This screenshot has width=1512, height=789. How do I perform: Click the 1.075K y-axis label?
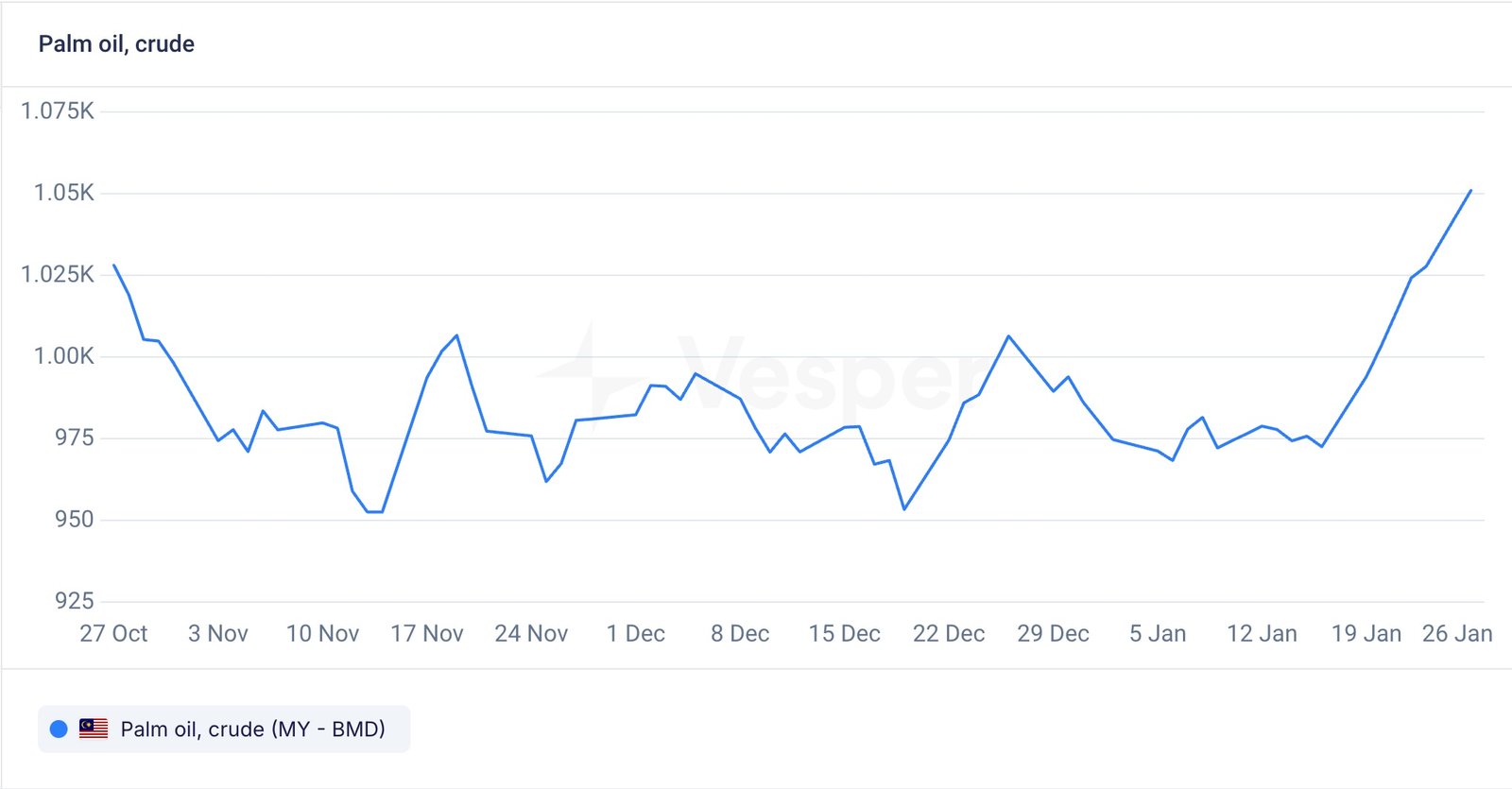tap(58, 111)
